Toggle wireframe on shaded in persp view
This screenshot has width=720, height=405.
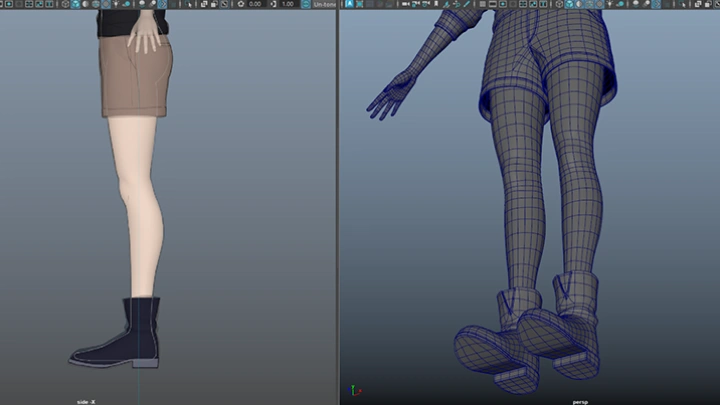coord(589,4)
